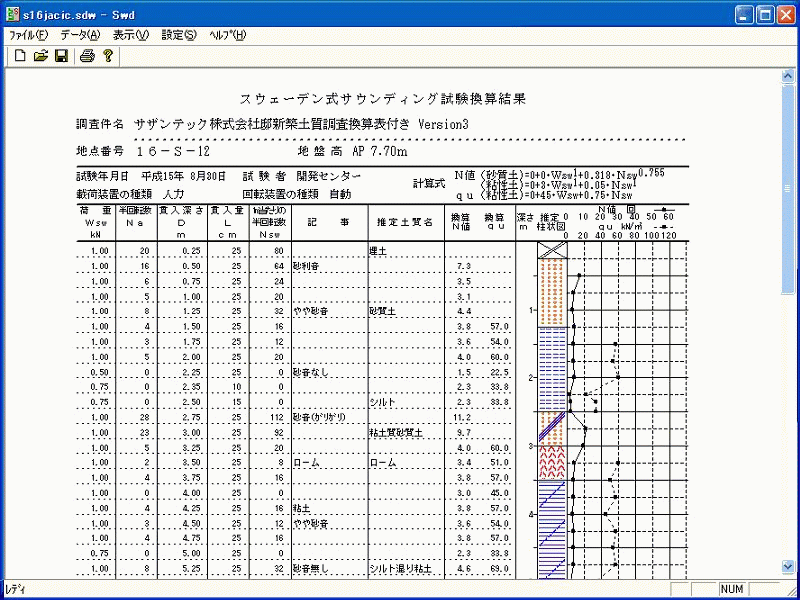This screenshot has width=800, height=600.
Task: Open the ヘルプ(H) menu
Action: pos(227,35)
